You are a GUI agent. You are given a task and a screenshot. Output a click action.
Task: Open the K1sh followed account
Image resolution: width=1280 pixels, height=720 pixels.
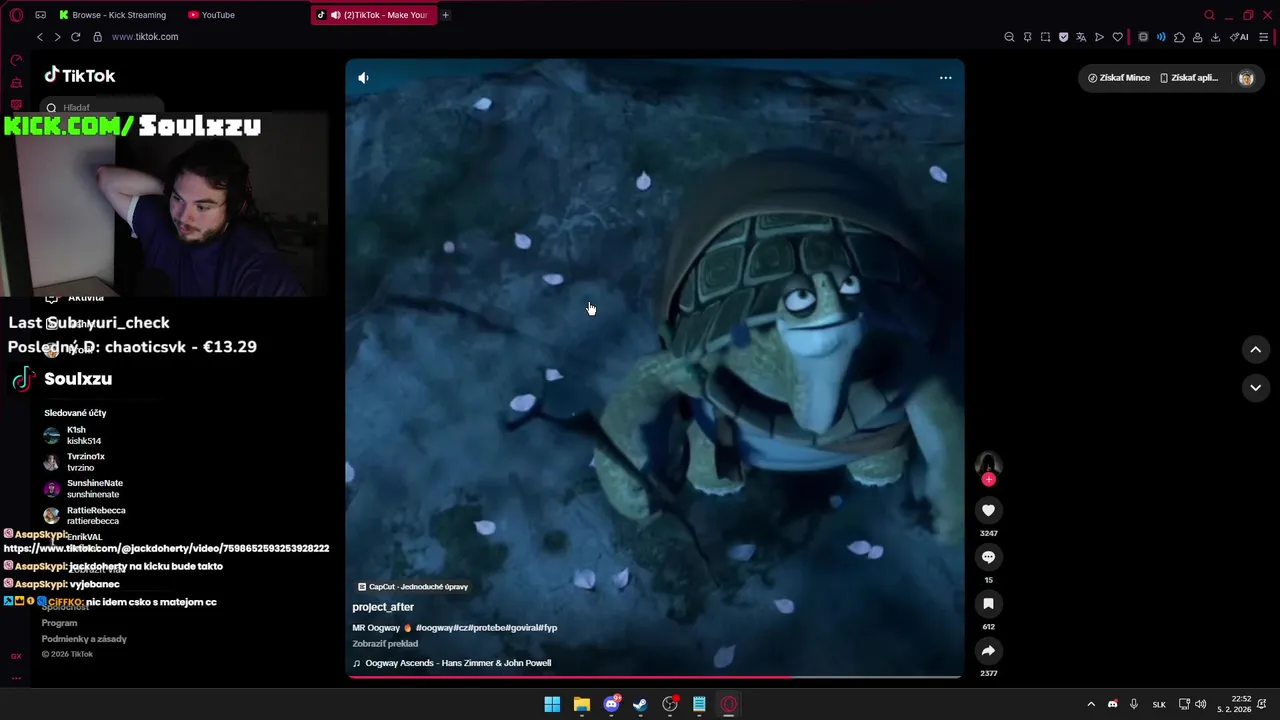[73, 435]
